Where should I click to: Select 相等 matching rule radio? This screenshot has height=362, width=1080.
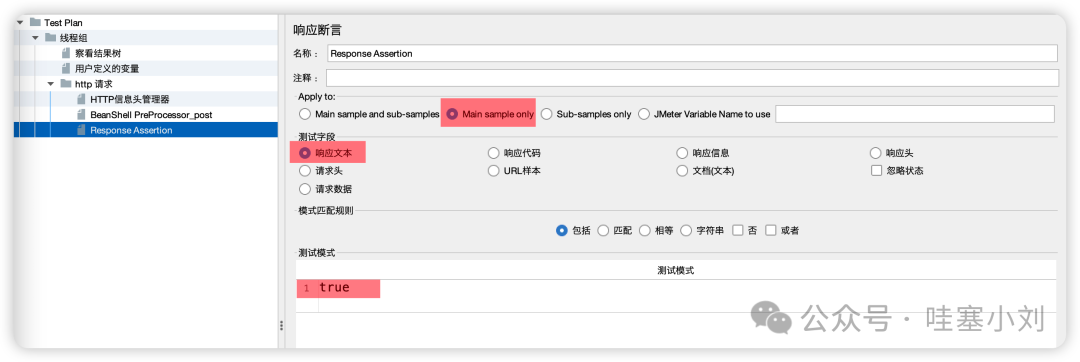pyautogui.click(x=645, y=231)
